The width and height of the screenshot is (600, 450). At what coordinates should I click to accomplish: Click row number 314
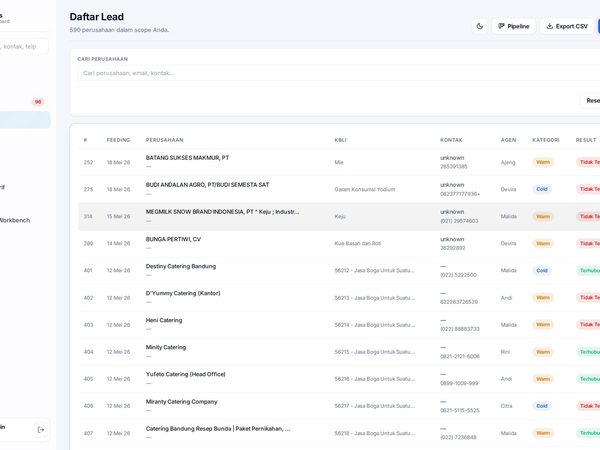pos(88,217)
